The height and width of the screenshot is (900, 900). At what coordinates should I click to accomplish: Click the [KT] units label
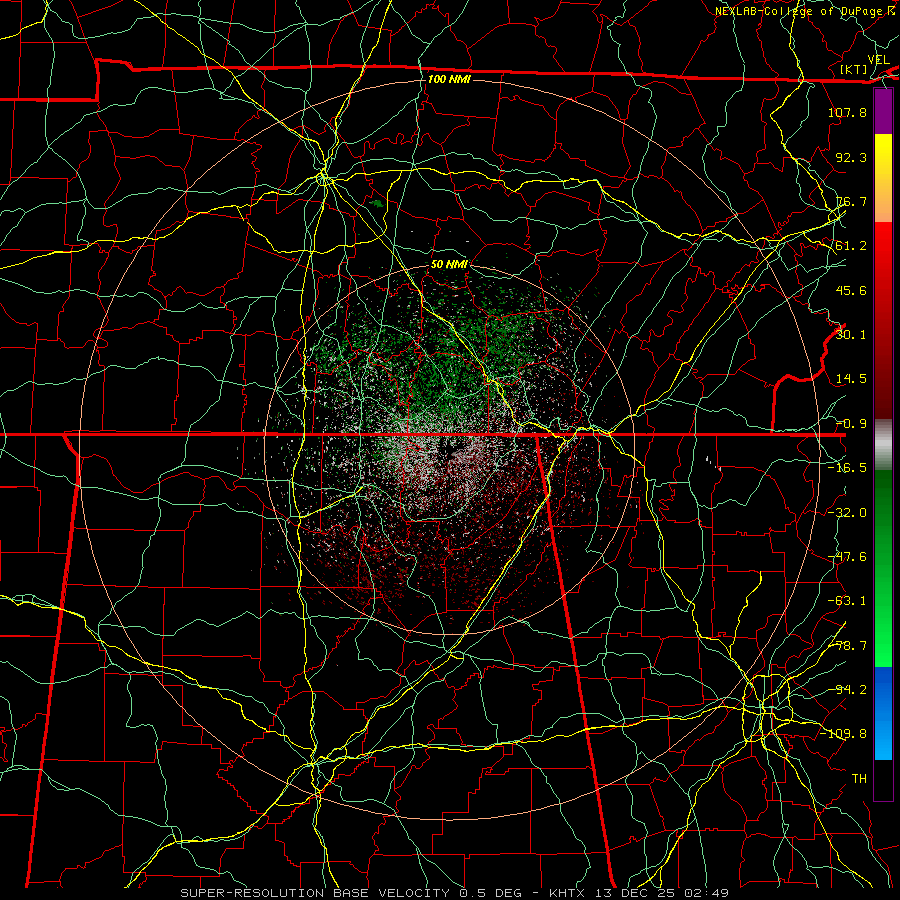[854, 69]
